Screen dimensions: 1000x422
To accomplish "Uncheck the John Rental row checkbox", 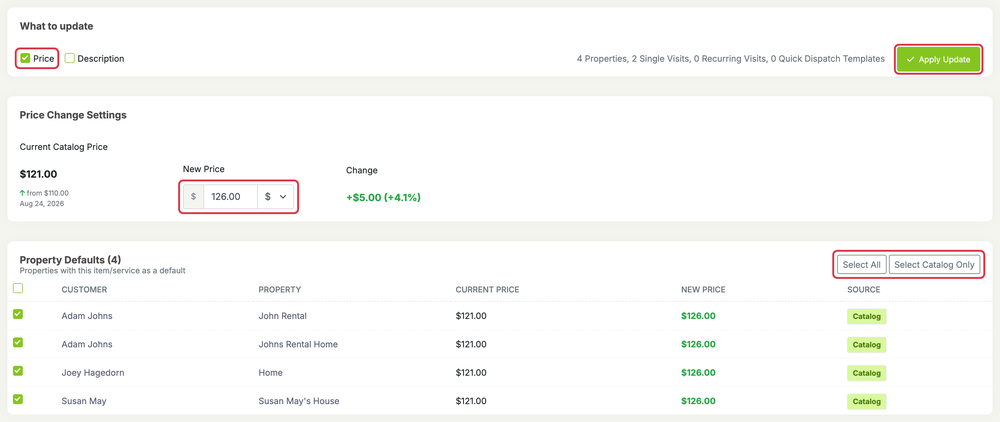I will point(18,314).
